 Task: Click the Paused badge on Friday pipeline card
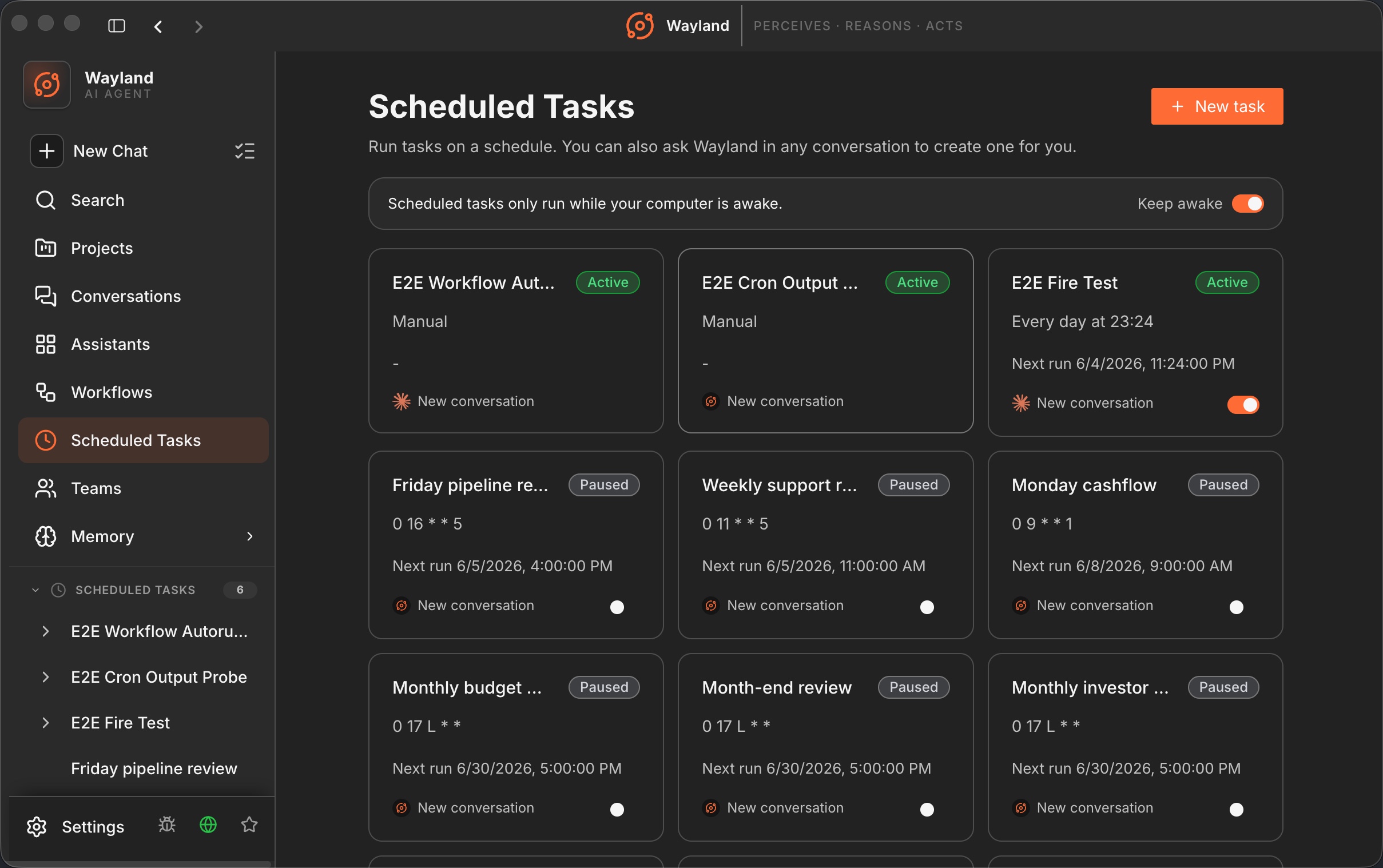click(x=604, y=485)
